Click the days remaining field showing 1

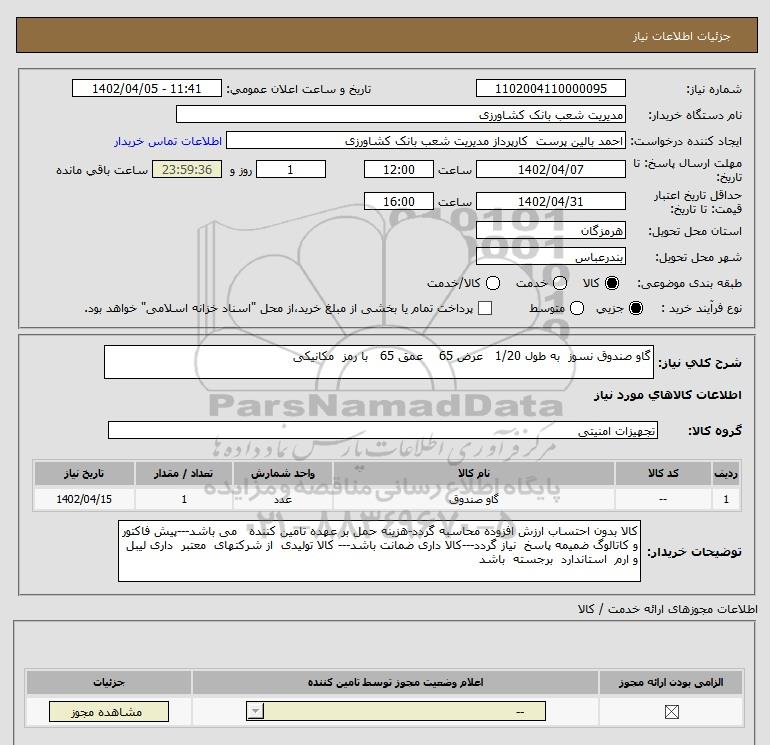(291, 169)
